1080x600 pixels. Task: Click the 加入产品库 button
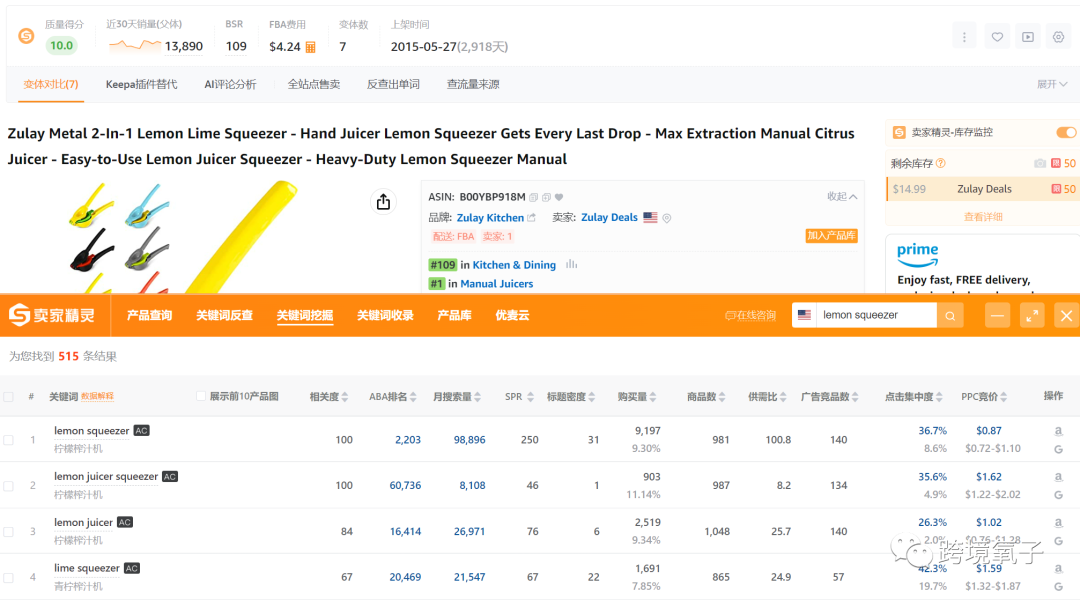click(x=831, y=236)
